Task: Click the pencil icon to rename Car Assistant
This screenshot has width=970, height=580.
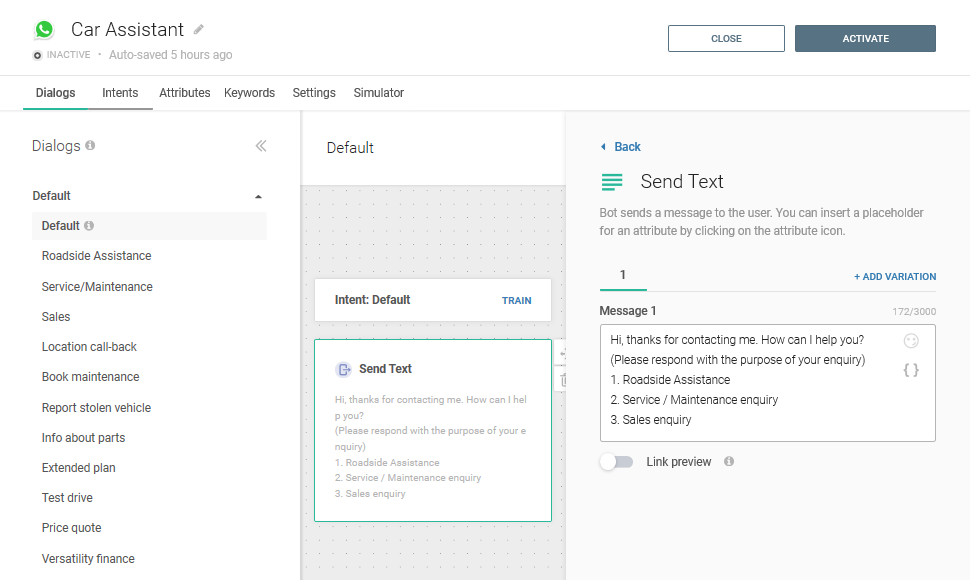Action: [x=199, y=29]
